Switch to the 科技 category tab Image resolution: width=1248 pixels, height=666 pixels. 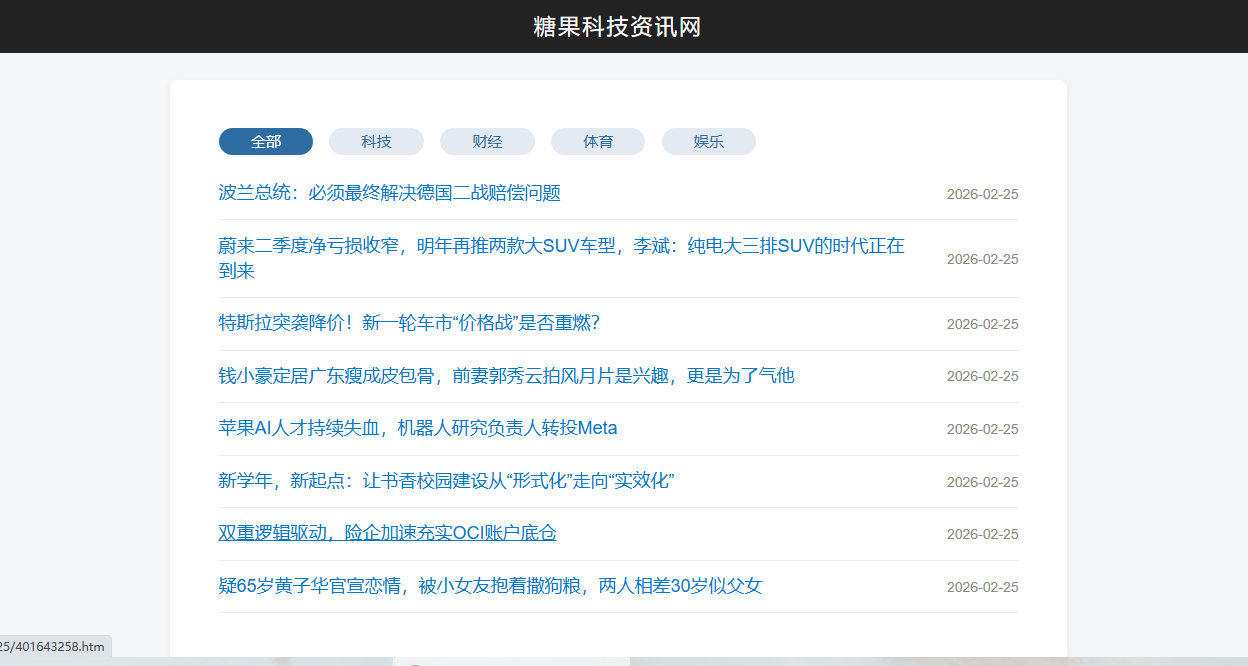point(376,142)
